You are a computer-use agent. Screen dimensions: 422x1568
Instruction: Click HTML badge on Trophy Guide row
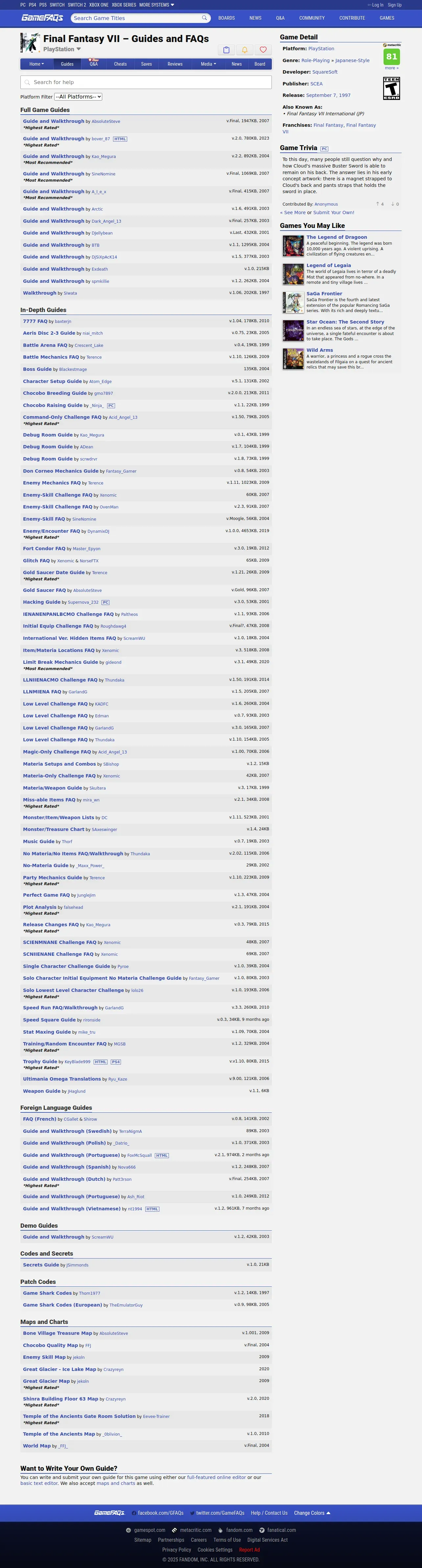(x=101, y=1062)
